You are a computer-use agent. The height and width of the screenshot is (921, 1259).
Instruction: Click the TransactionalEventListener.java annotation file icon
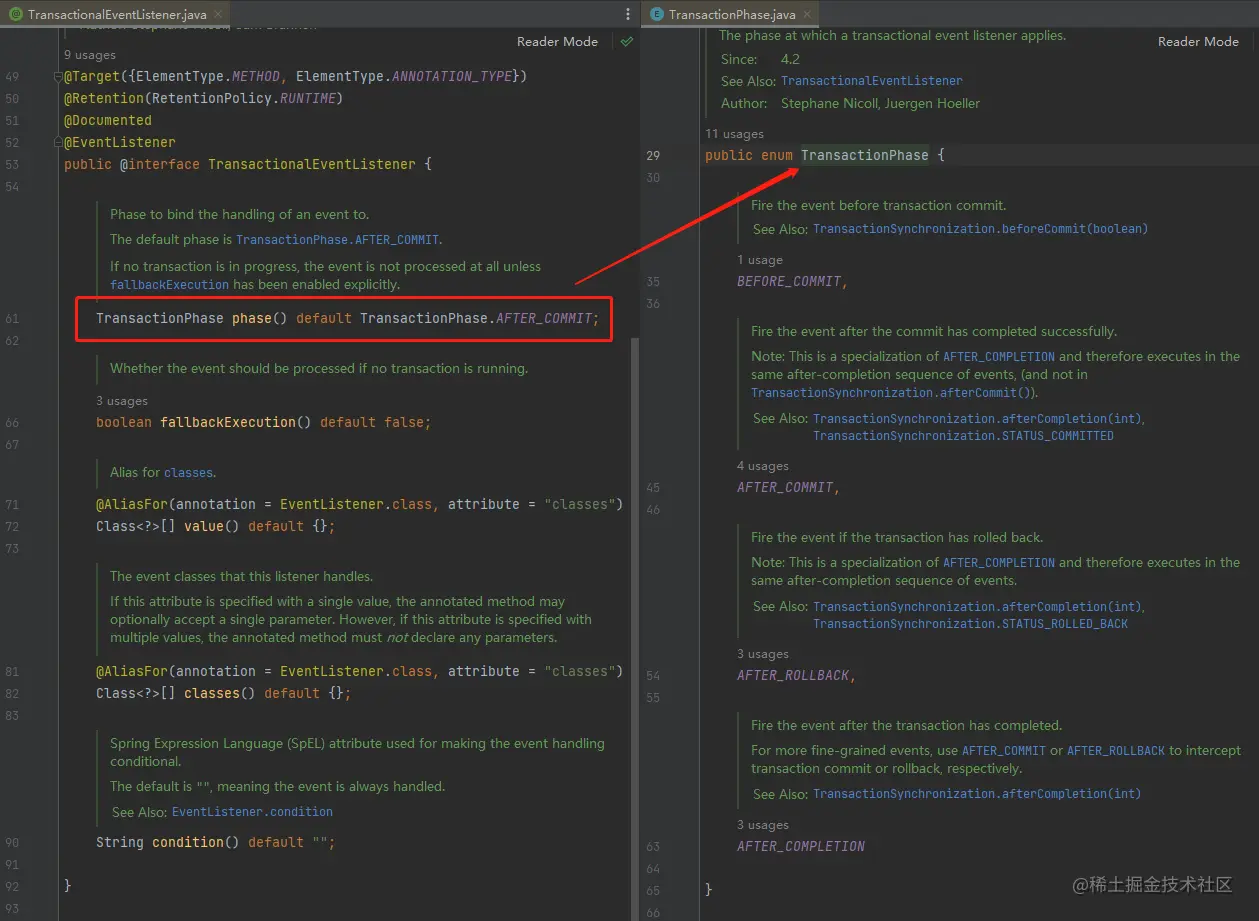[x=16, y=14]
